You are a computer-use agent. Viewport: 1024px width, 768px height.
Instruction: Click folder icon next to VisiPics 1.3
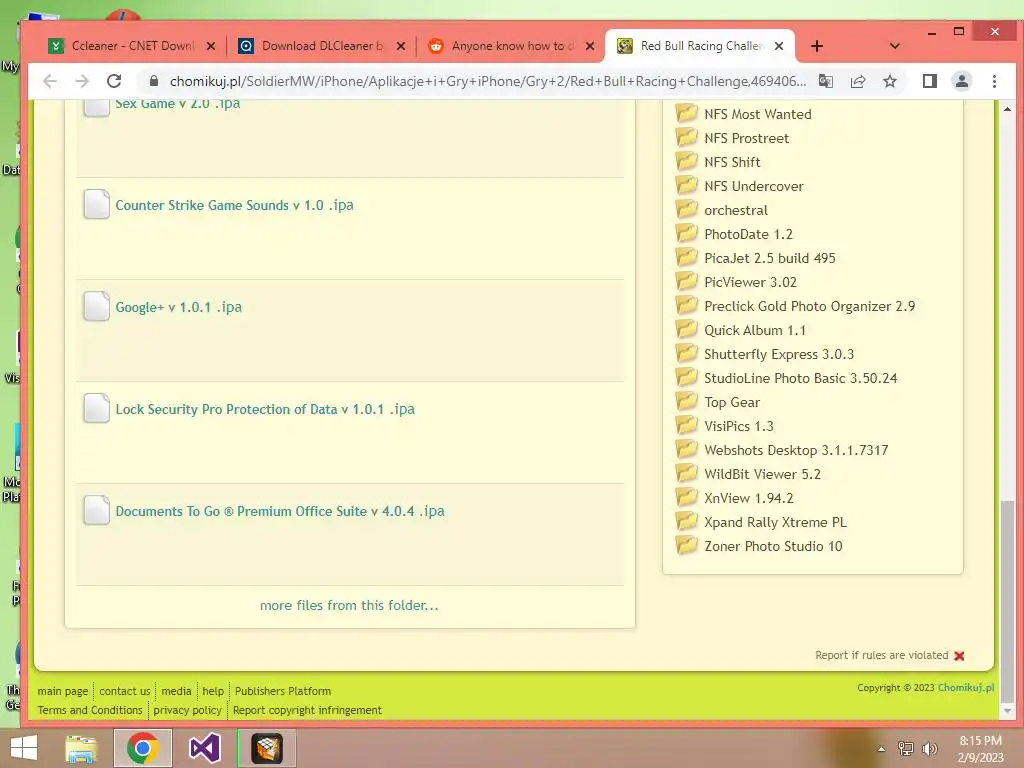click(686, 425)
